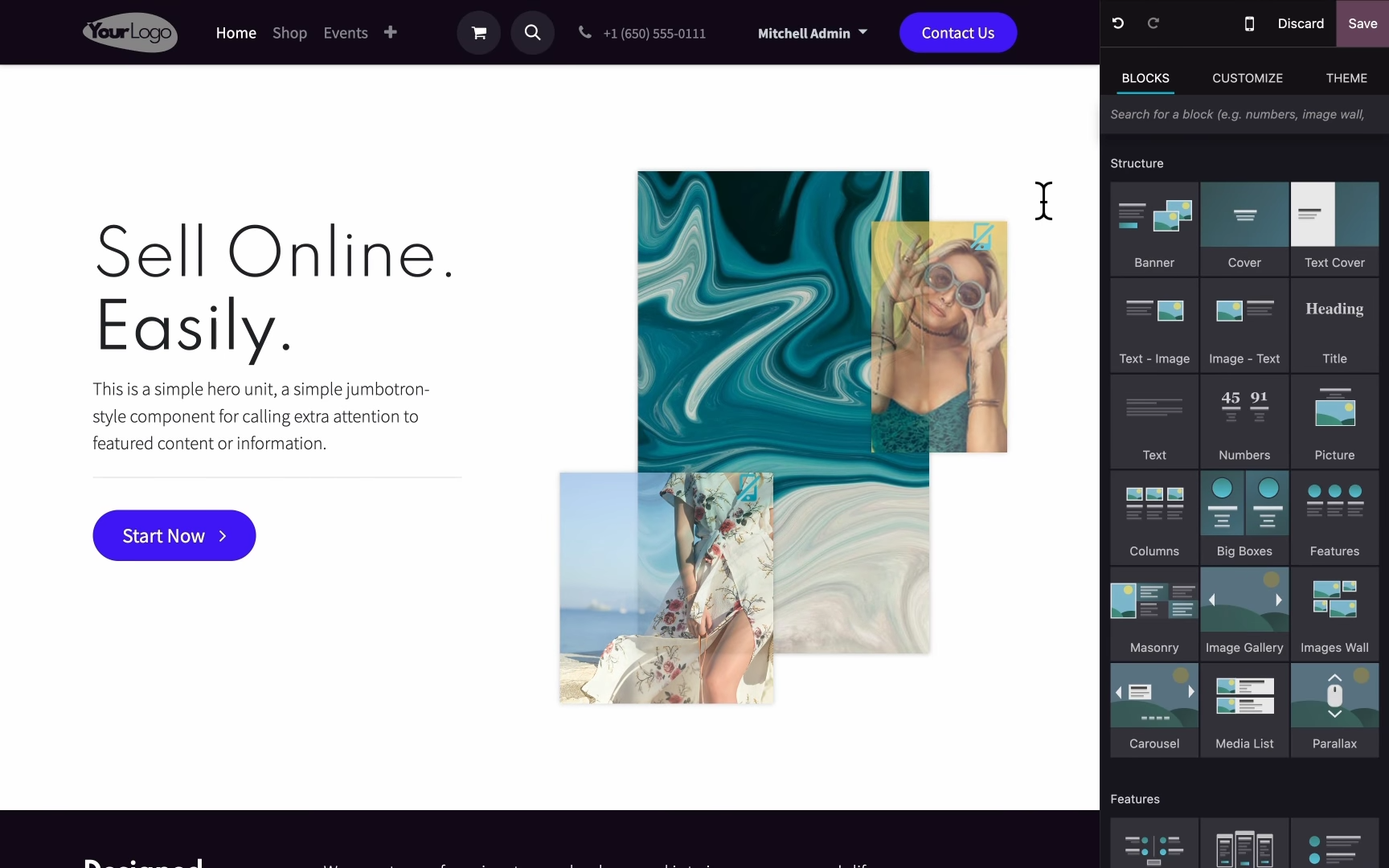1389x868 pixels.
Task: Open the Shop menu item
Action: click(x=289, y=33)
